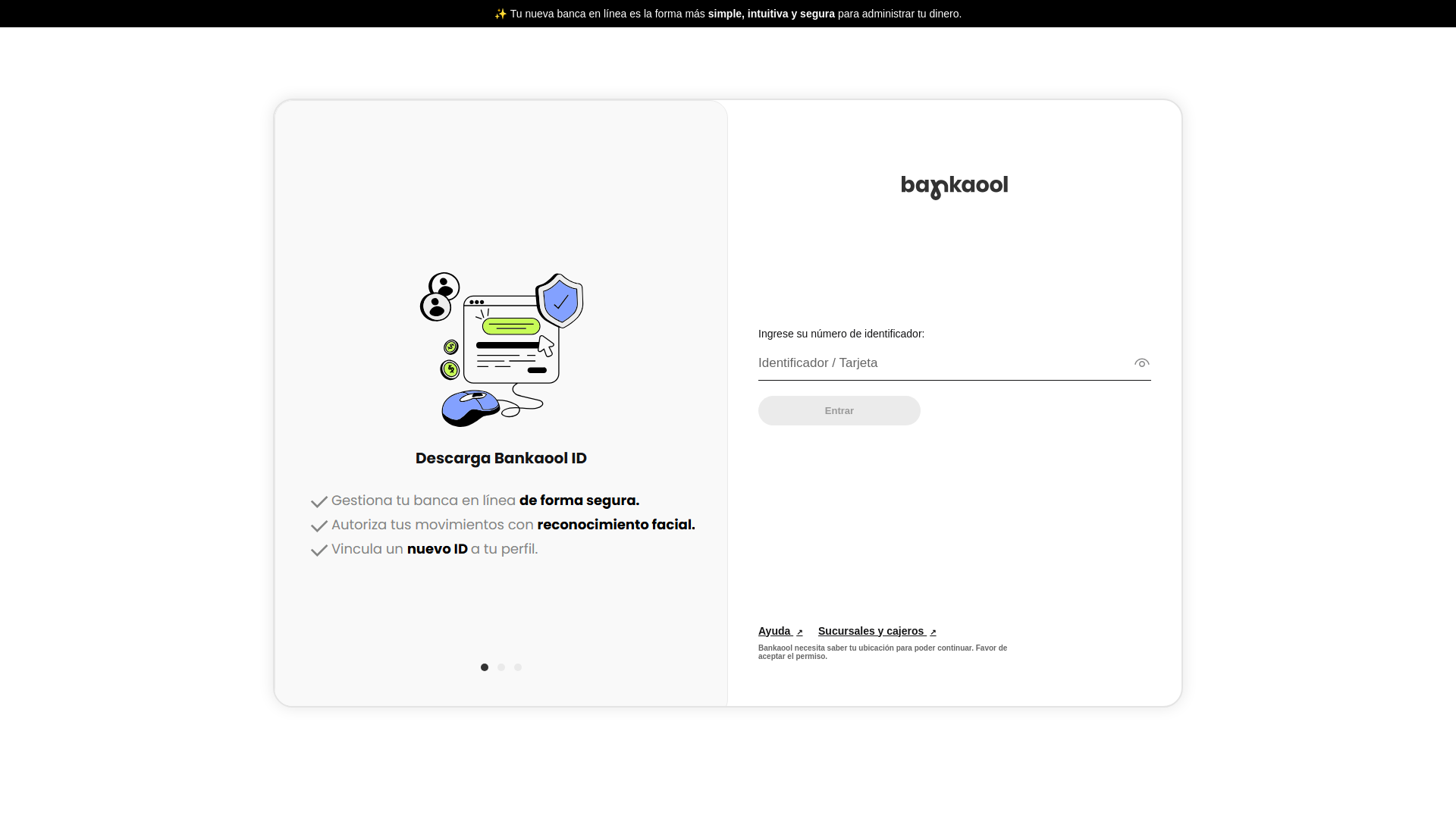Focus the Identificador / Tarjeta input field
This screenshot has height=819, width=1456.
pos(954,363)
